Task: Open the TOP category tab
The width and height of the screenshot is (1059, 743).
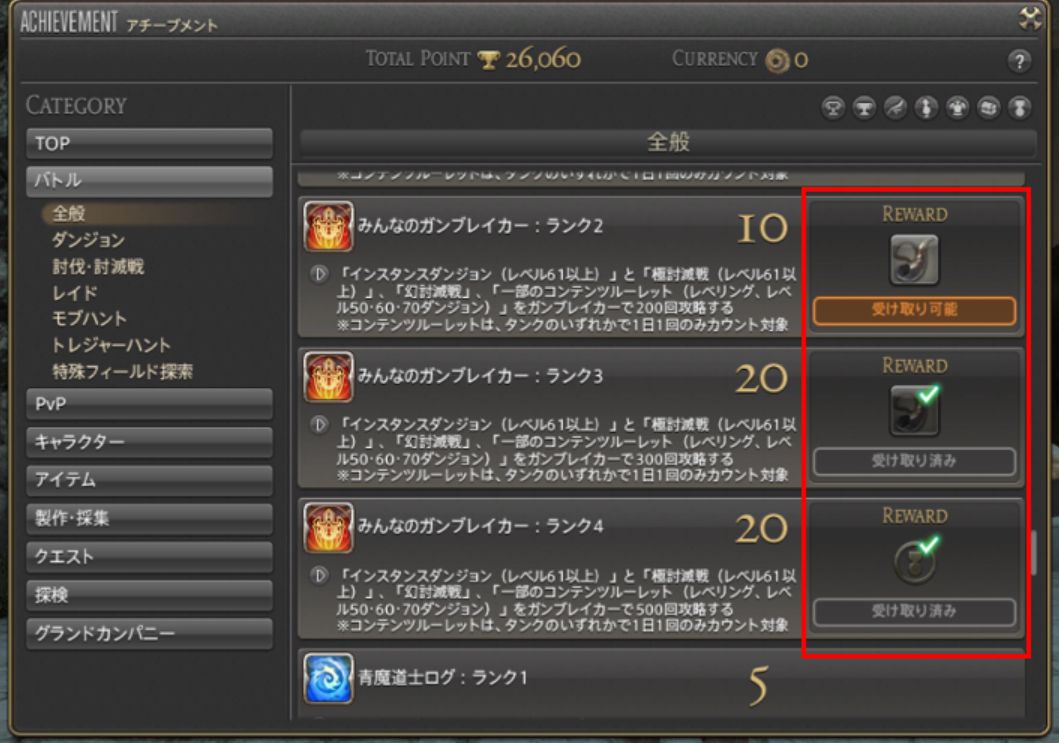Action: [149, 144]
